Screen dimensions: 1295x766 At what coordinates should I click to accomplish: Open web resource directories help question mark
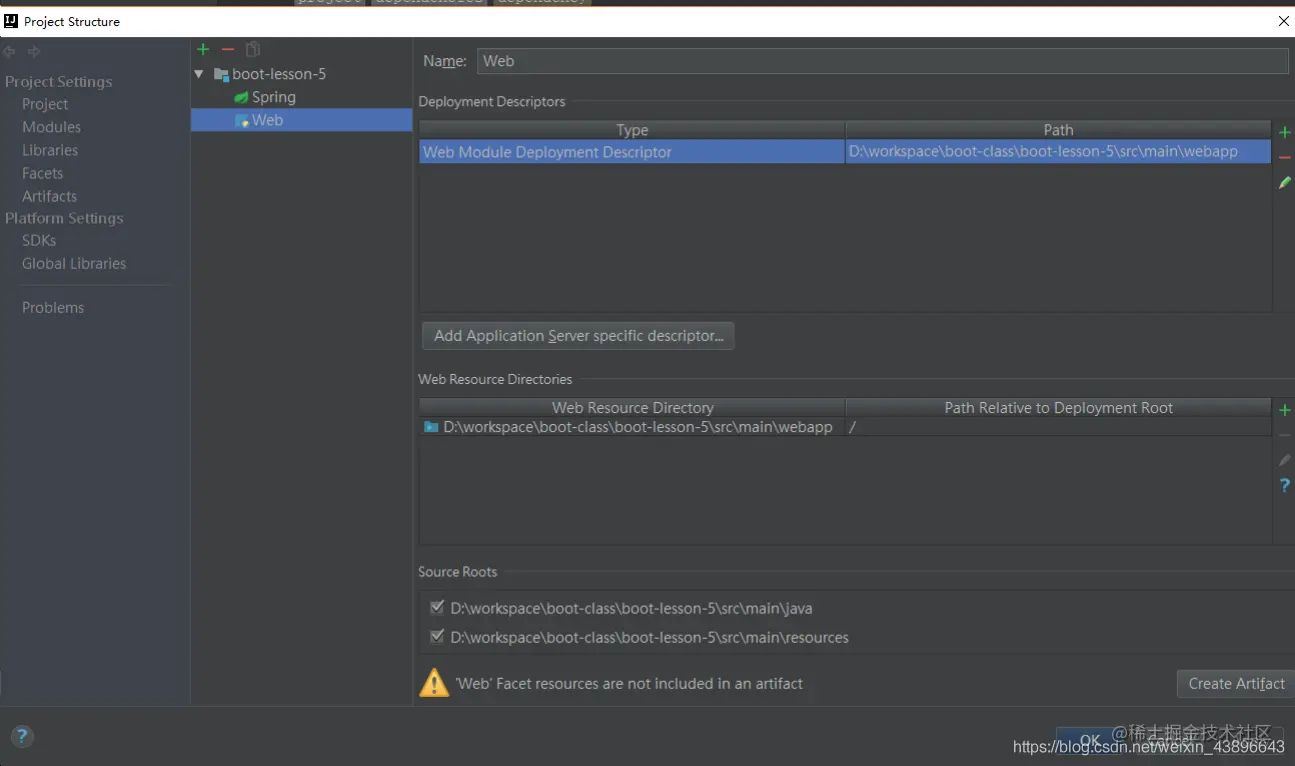pyautogui.click(x=1285, y=485)
